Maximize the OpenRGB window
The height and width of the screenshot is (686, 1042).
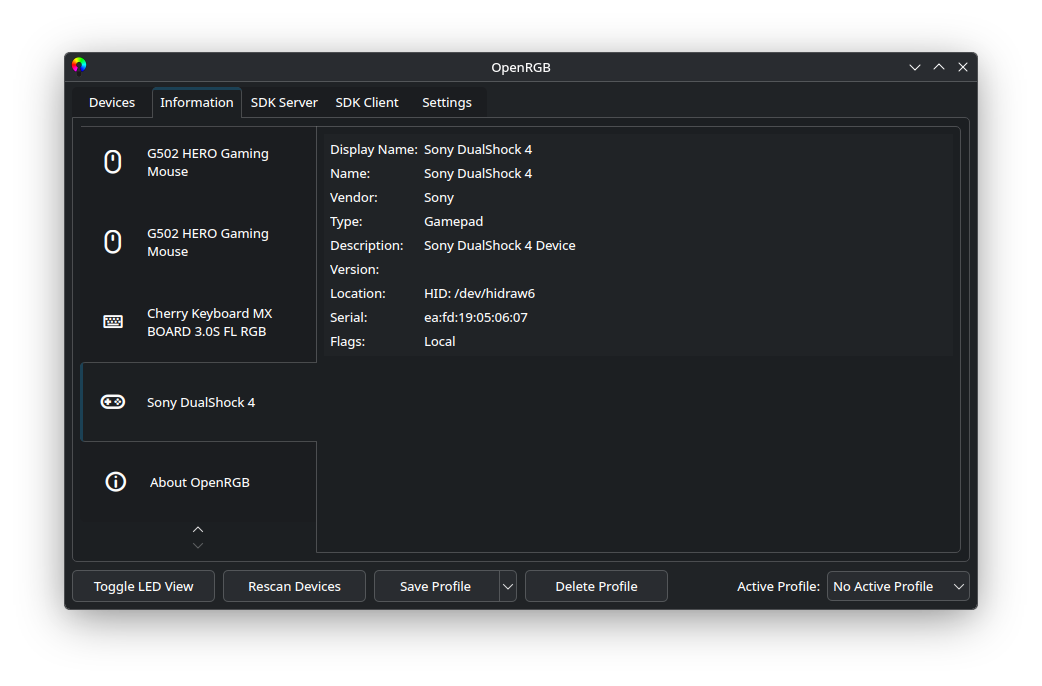click(x=939, y=67)
